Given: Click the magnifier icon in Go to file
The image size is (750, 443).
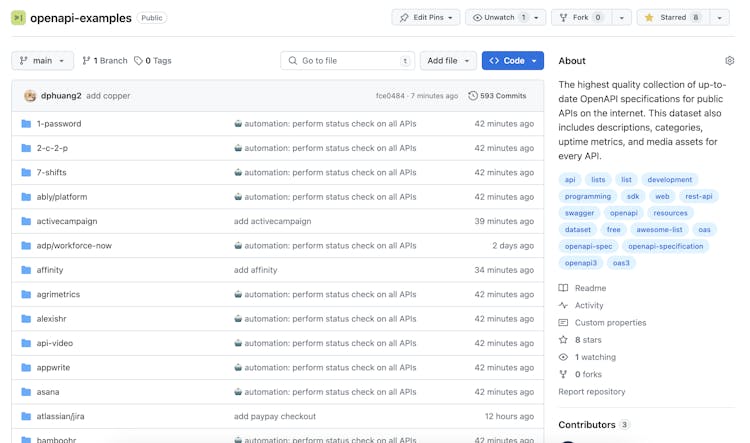Looking at the screenshot, I should (x=293, y=61).
